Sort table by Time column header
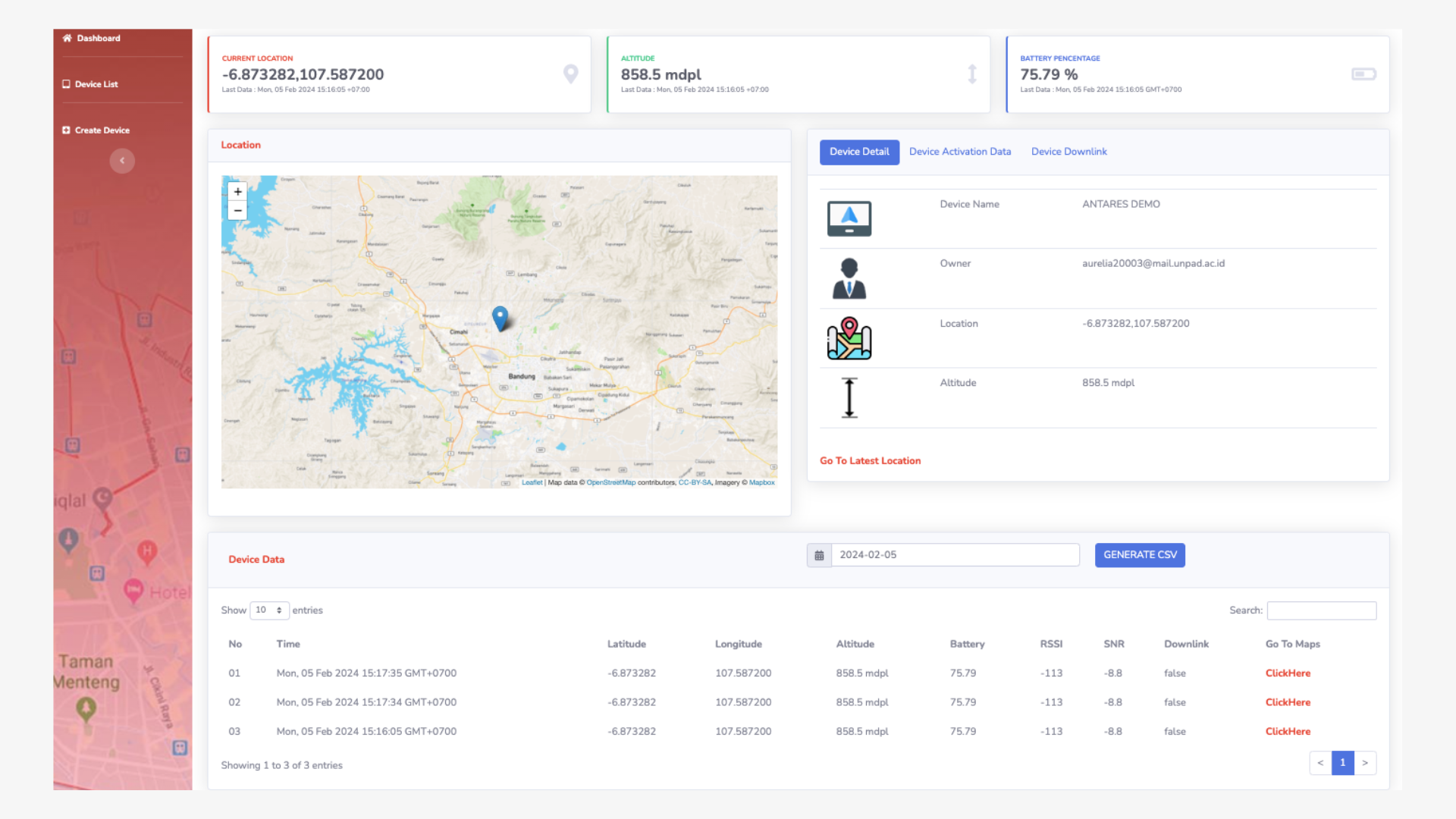Viewport: 1456px width, 819px height. click(288, 644)
